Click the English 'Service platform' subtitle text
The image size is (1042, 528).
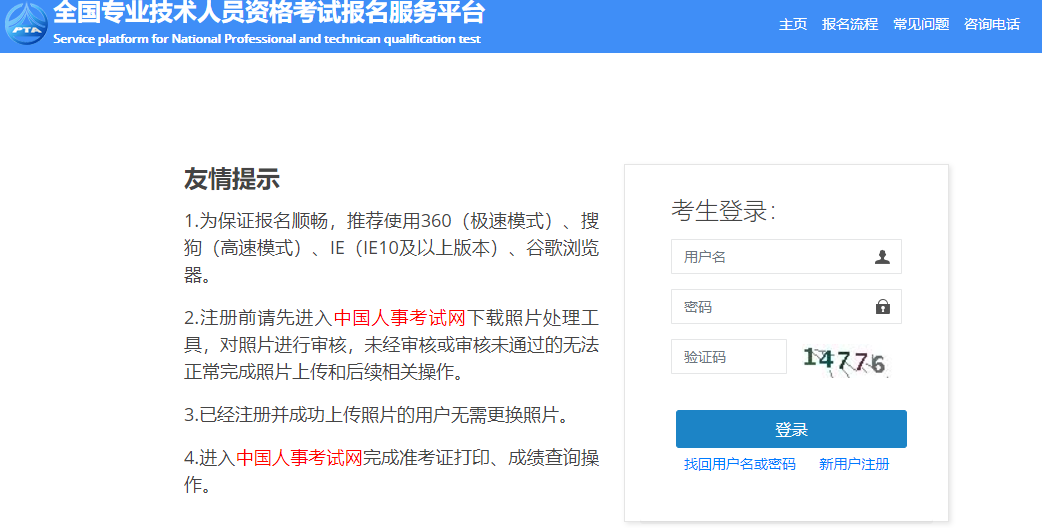(267, 40)
